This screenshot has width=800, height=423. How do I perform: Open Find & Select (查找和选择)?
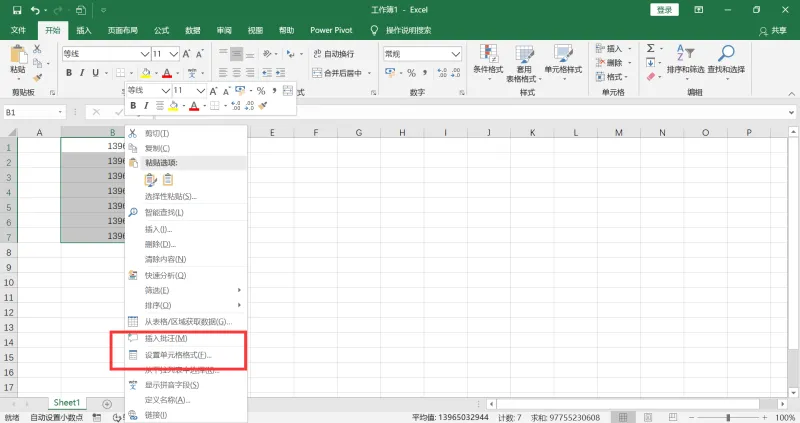tap(726, 62)
